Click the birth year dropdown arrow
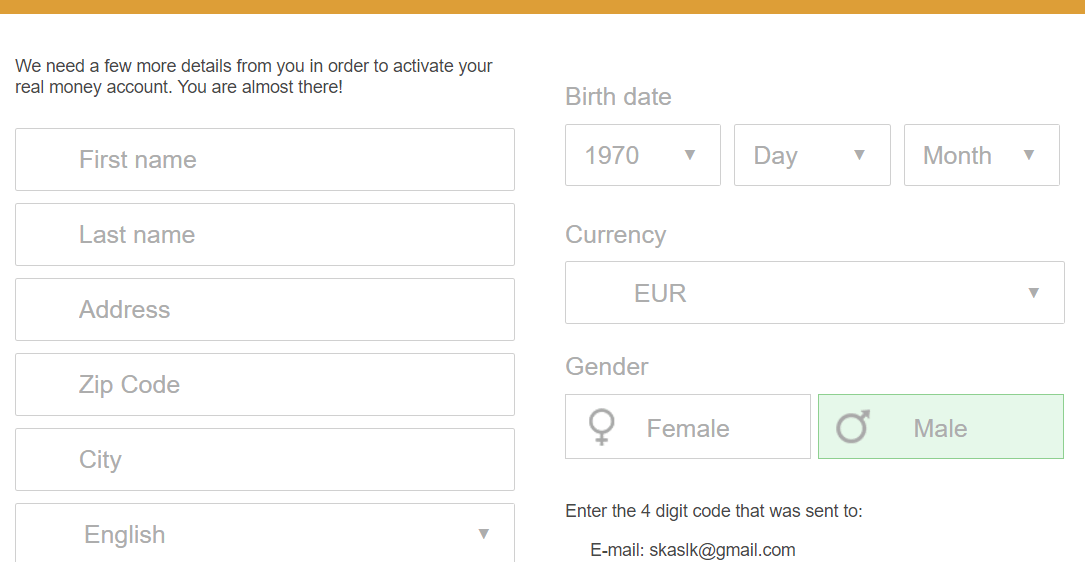The width and height of the screenshot is (1085, 562). pyautogui.click(x=690, y=155)
